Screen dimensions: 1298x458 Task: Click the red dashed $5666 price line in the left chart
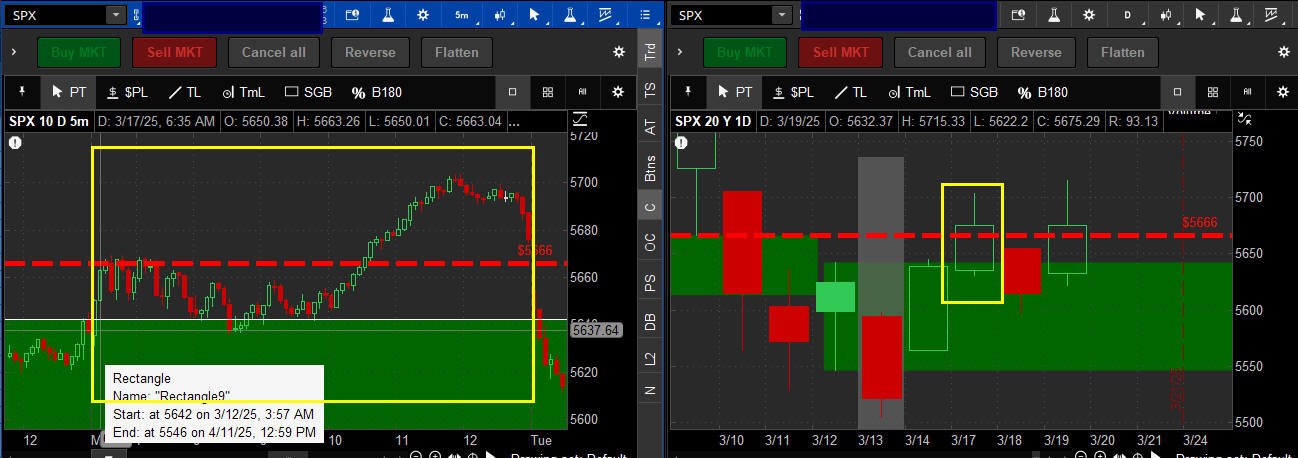300,263
